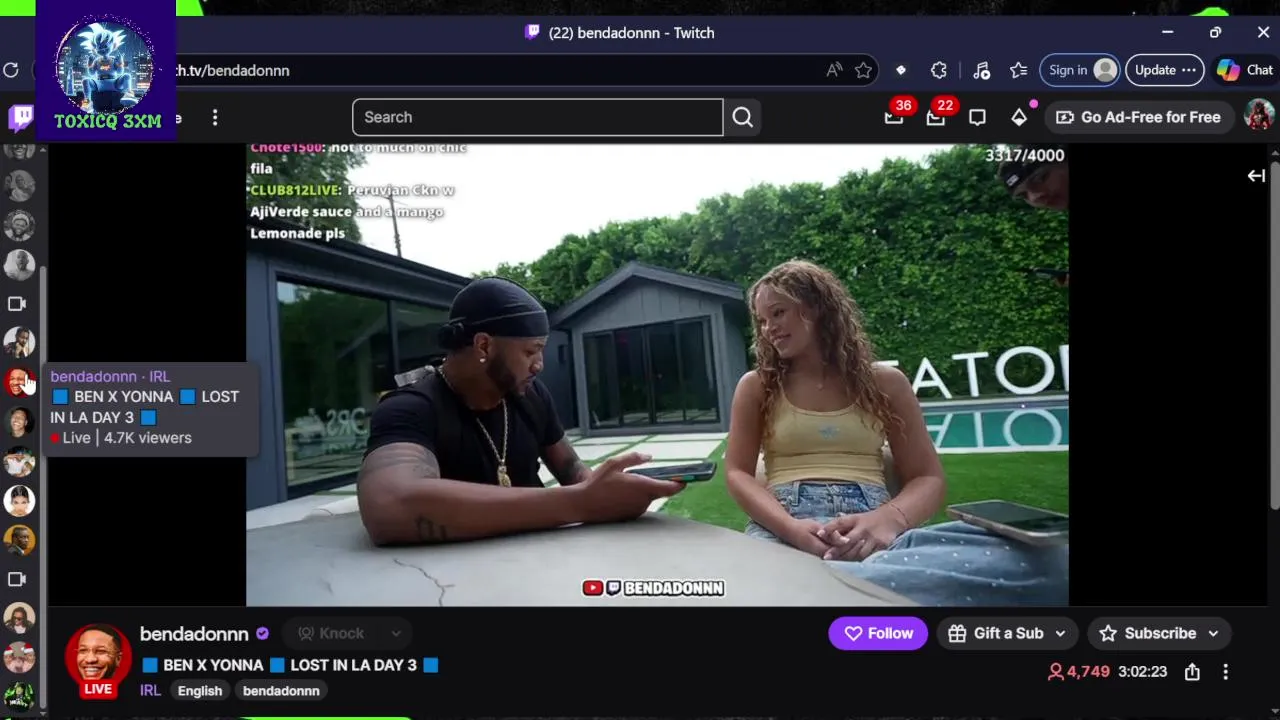Open the channel three-dot options menu
The image size is (1280, 720).
pos(1225,672)
